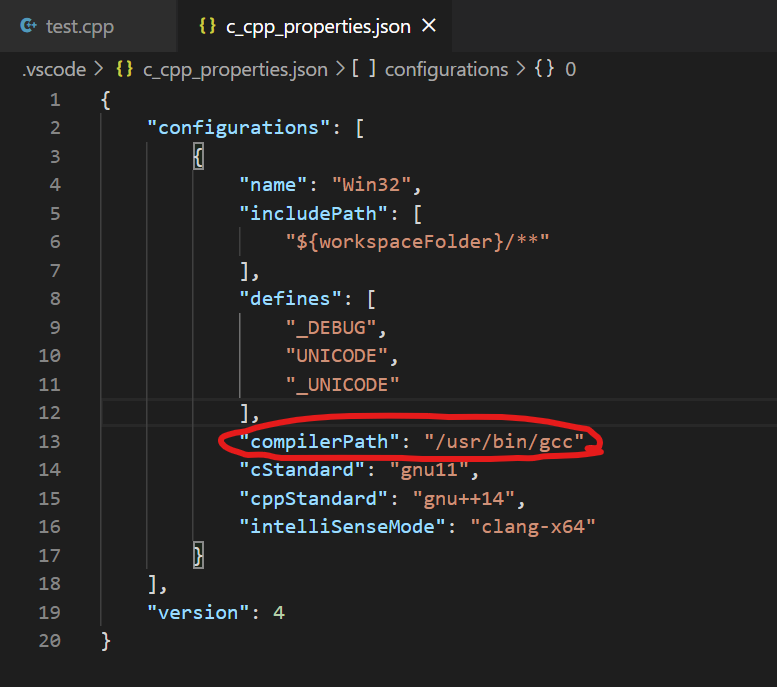The image size is (777, 687).
Task: Click the "${workspaceFolder}/**" include path string
Action: [x=418, y=242]
